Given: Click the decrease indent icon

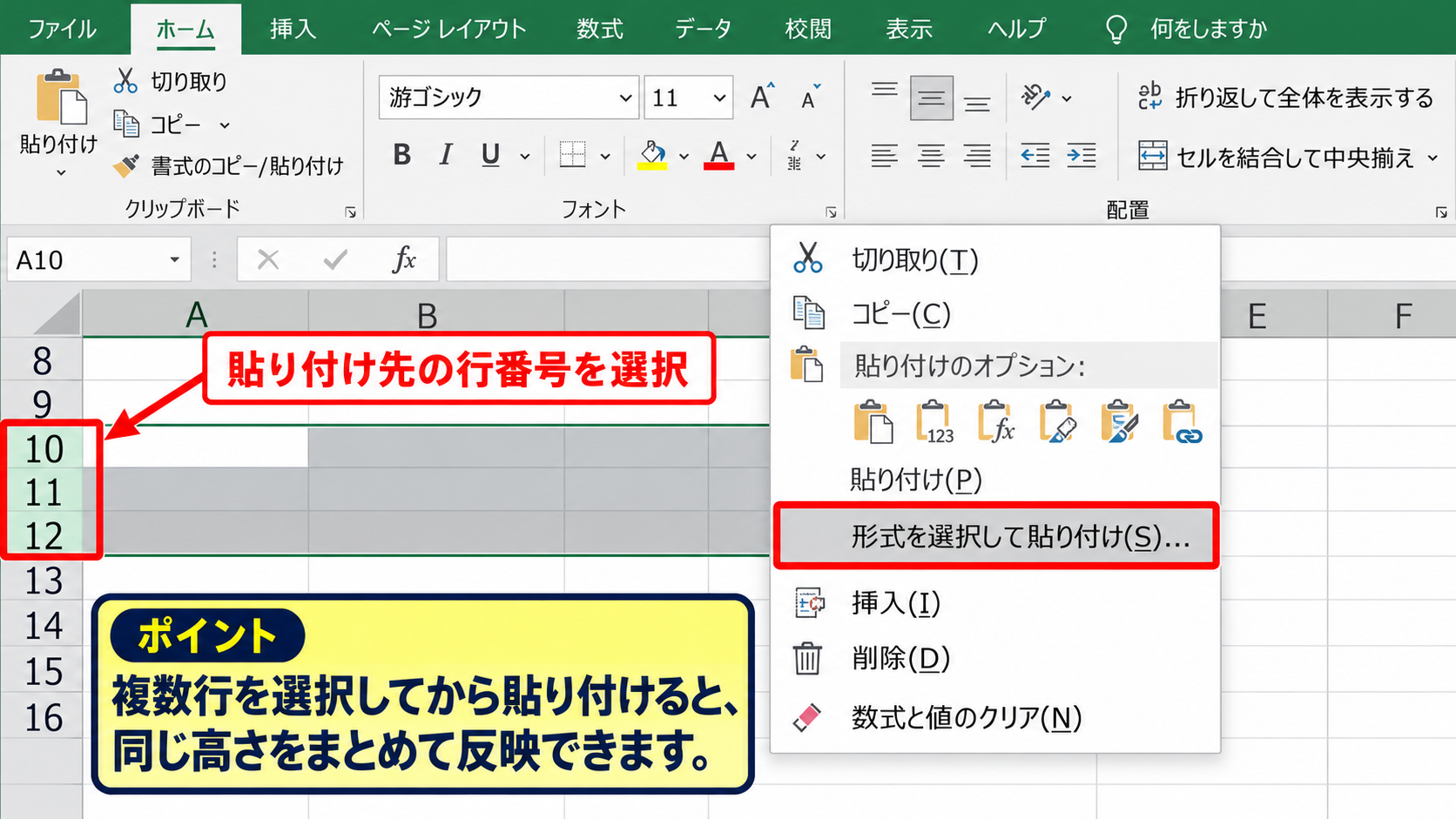Looking at the screenshot, I should click(x=1035, y=156).
